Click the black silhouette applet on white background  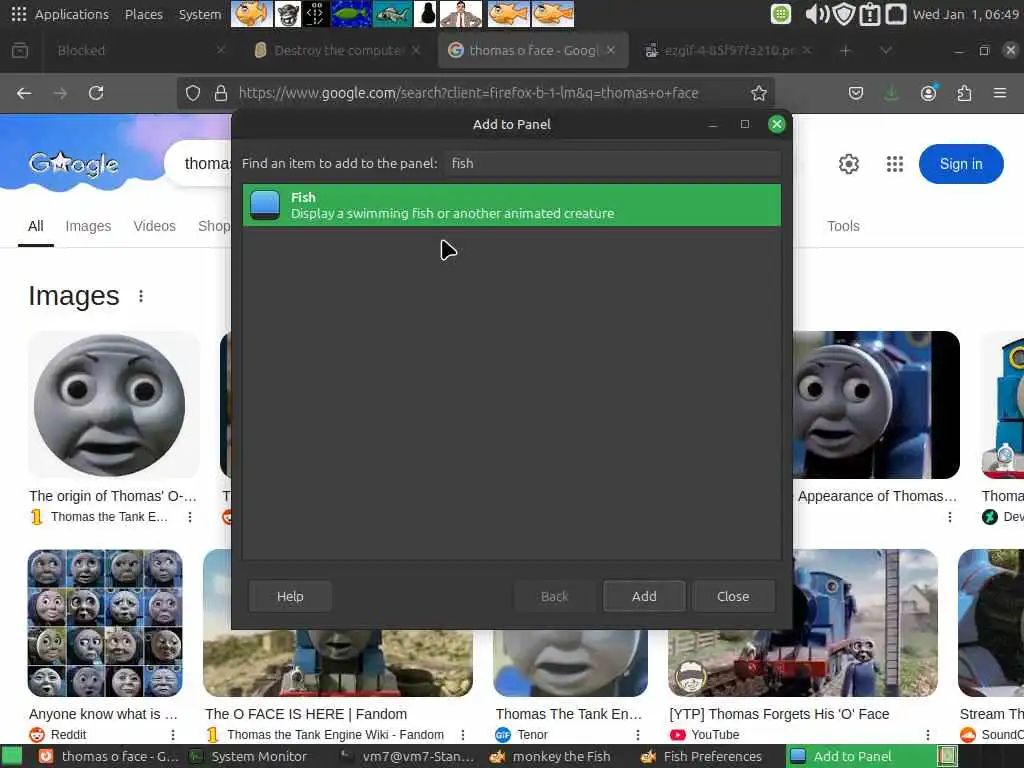coord(425,14)
